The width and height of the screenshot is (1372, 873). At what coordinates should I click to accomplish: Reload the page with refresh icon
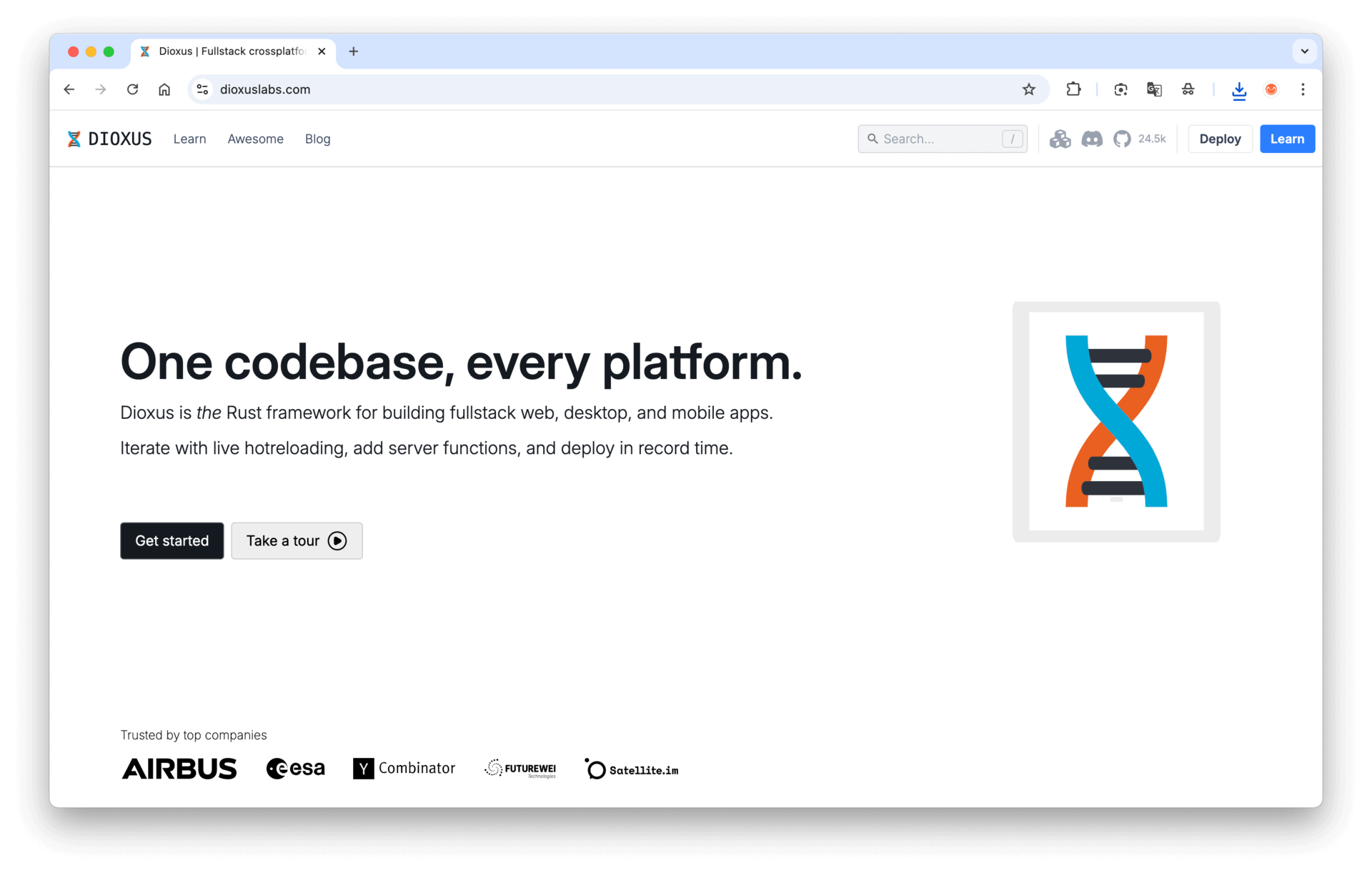(132, 89)
